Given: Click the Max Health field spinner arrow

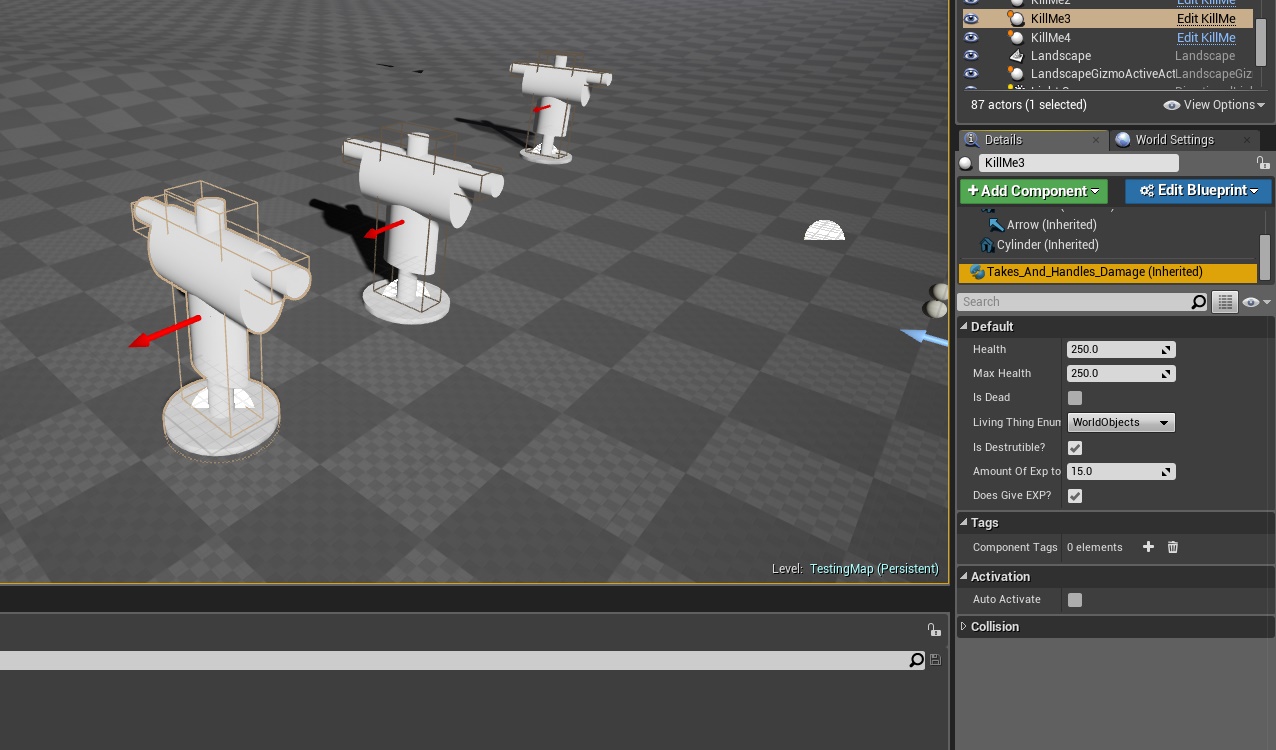Looking at the screenshot, I should pos(1167,374).
